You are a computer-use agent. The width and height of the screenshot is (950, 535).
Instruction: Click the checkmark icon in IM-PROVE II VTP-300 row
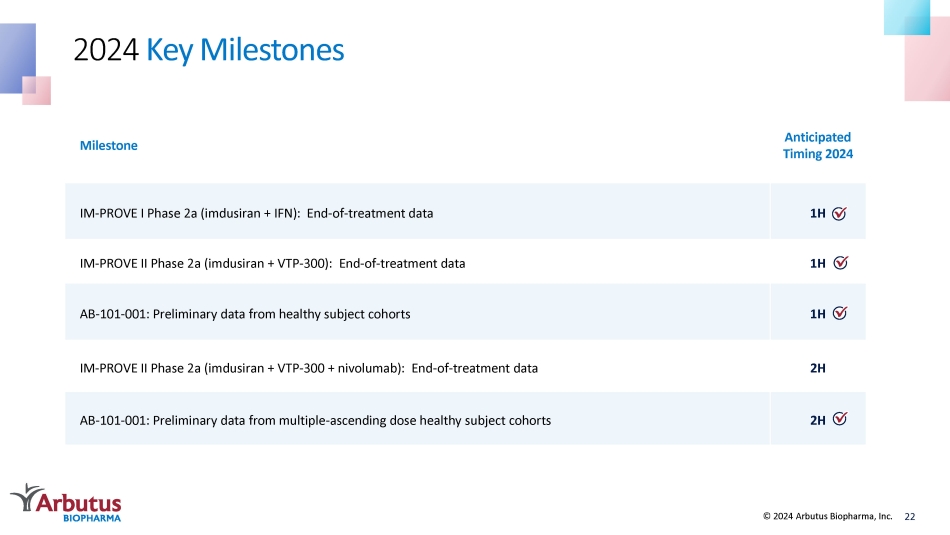tap(840, 262)
